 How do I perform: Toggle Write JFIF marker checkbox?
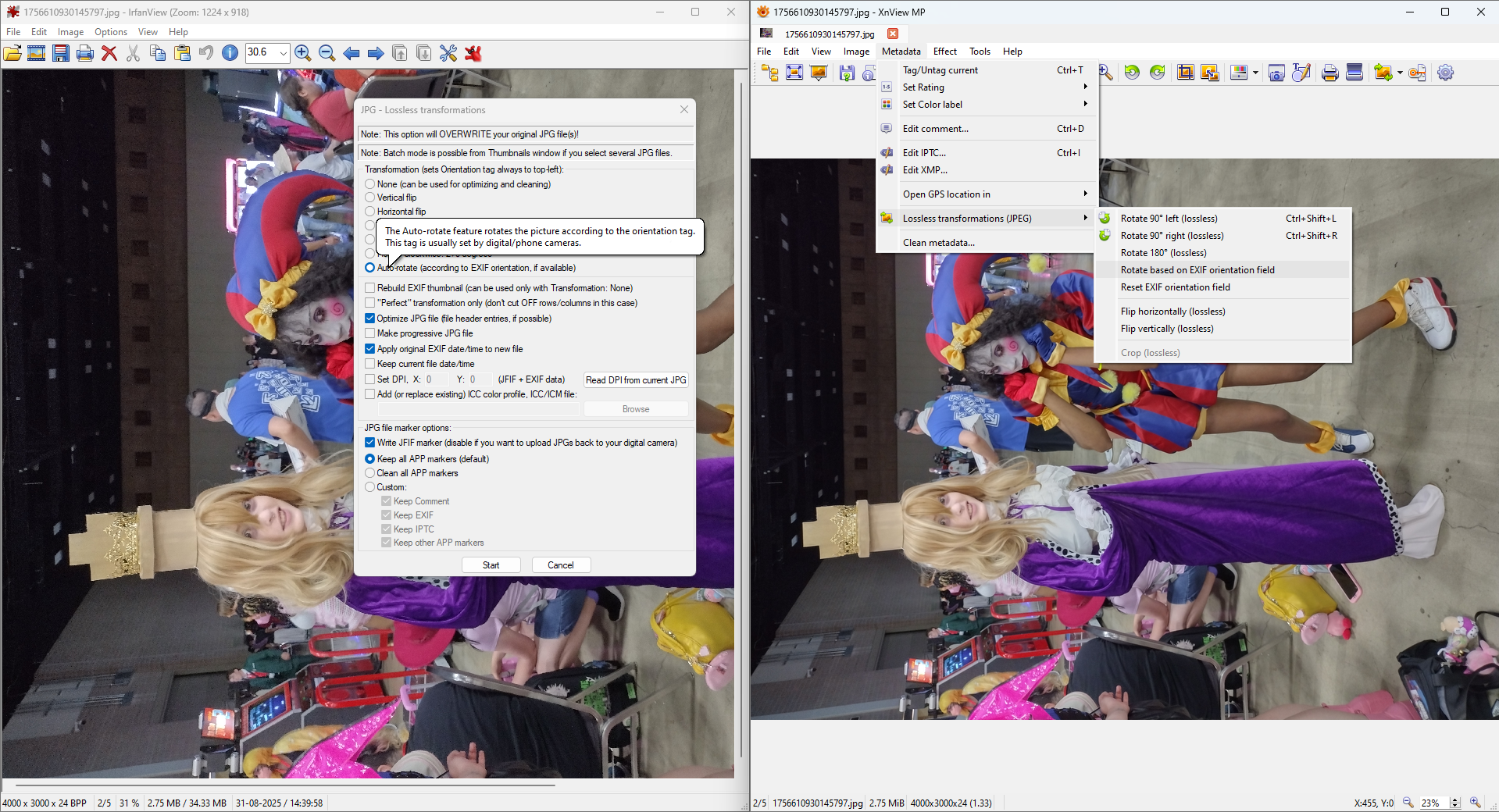tap(370, 443)
